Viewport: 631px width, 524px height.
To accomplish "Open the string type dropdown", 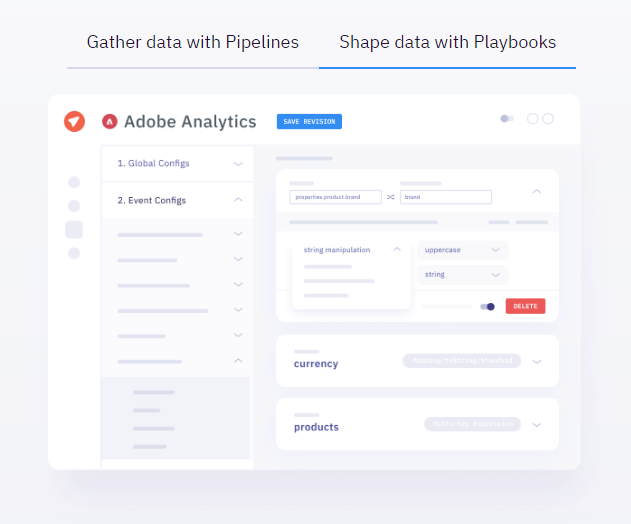I will tap(462, 274).
